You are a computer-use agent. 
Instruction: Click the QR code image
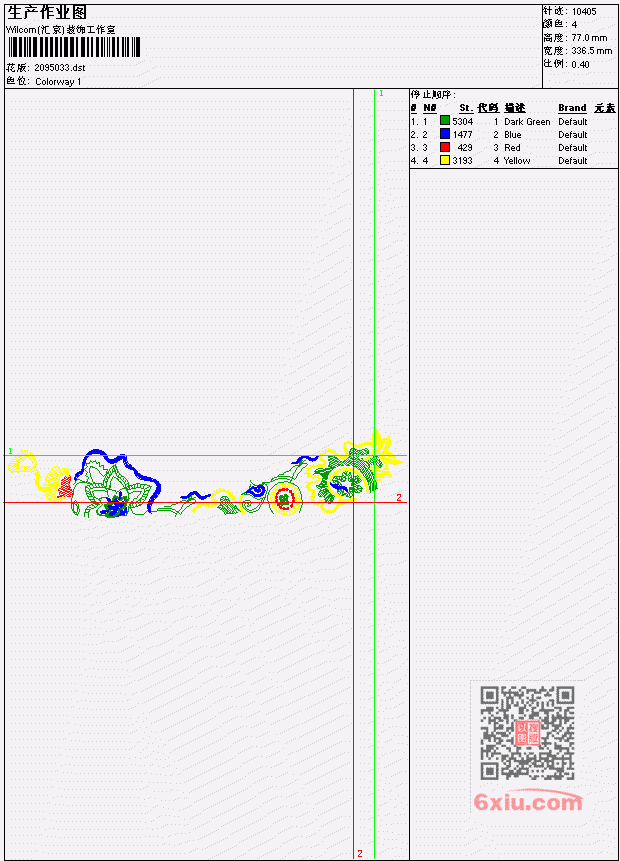coord(527,733)
